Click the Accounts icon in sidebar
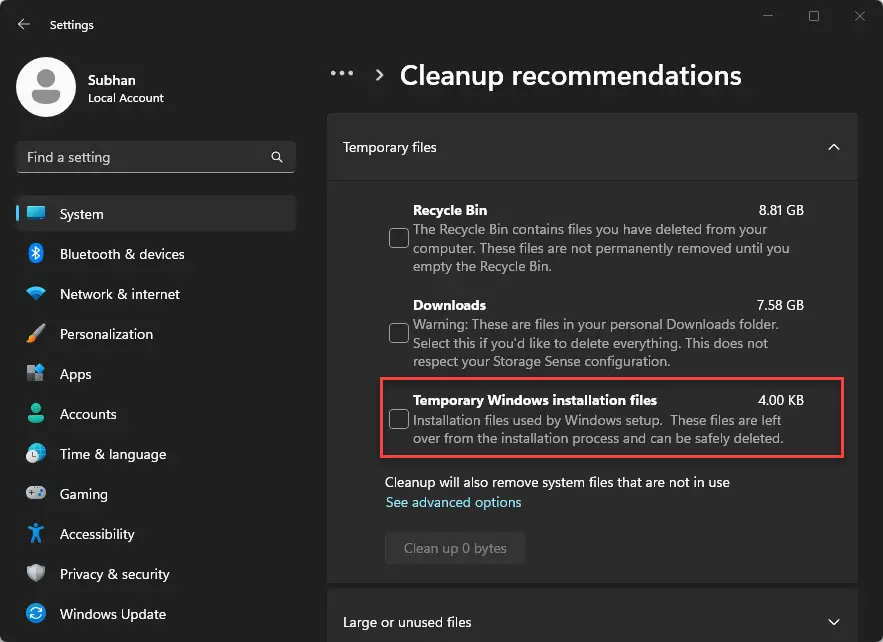Screen dimensions: 883x642 coord(36,414)
